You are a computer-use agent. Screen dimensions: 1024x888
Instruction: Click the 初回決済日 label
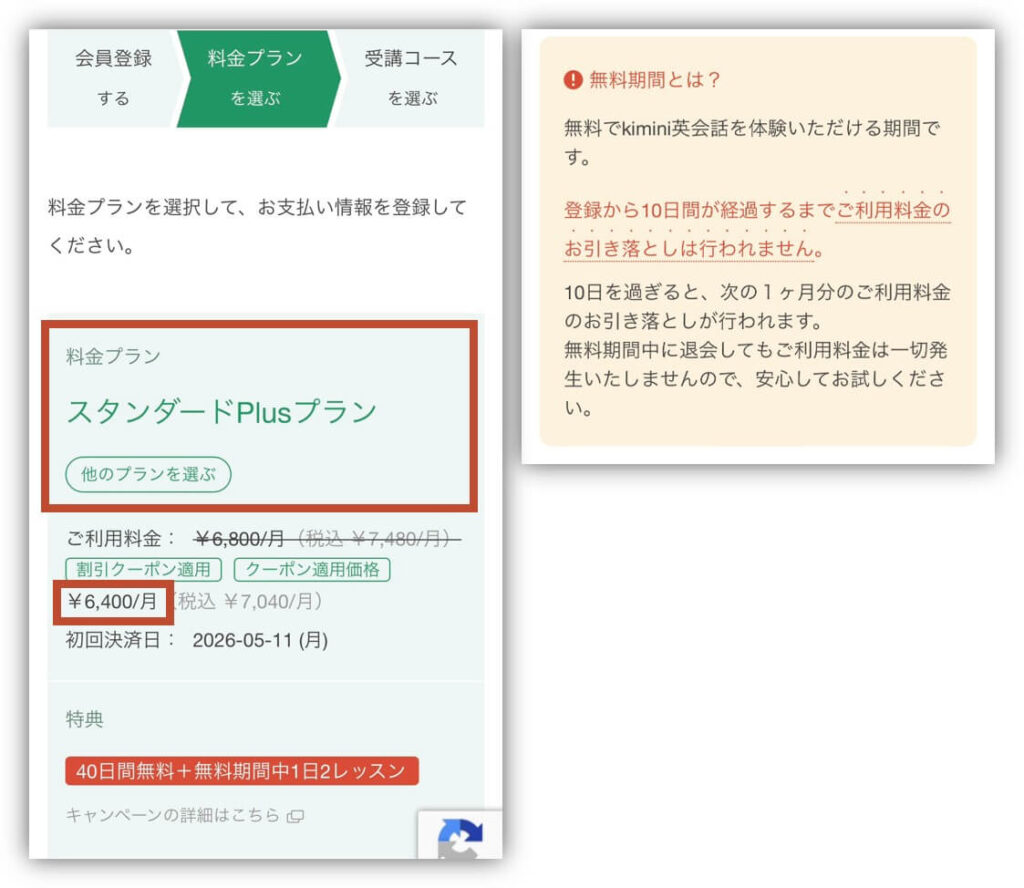click(113, 639)
